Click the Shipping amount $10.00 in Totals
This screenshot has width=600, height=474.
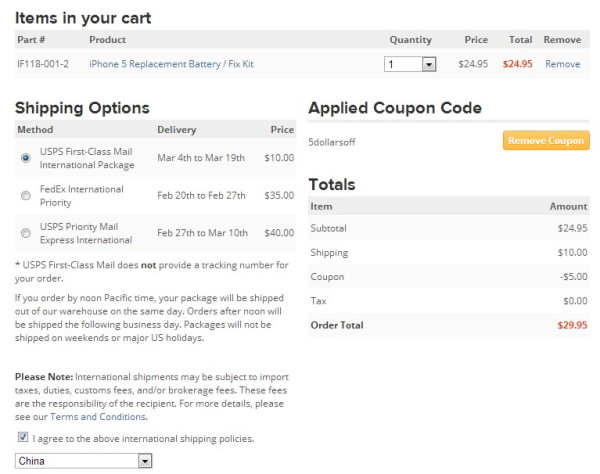click(x=572, y=252)
